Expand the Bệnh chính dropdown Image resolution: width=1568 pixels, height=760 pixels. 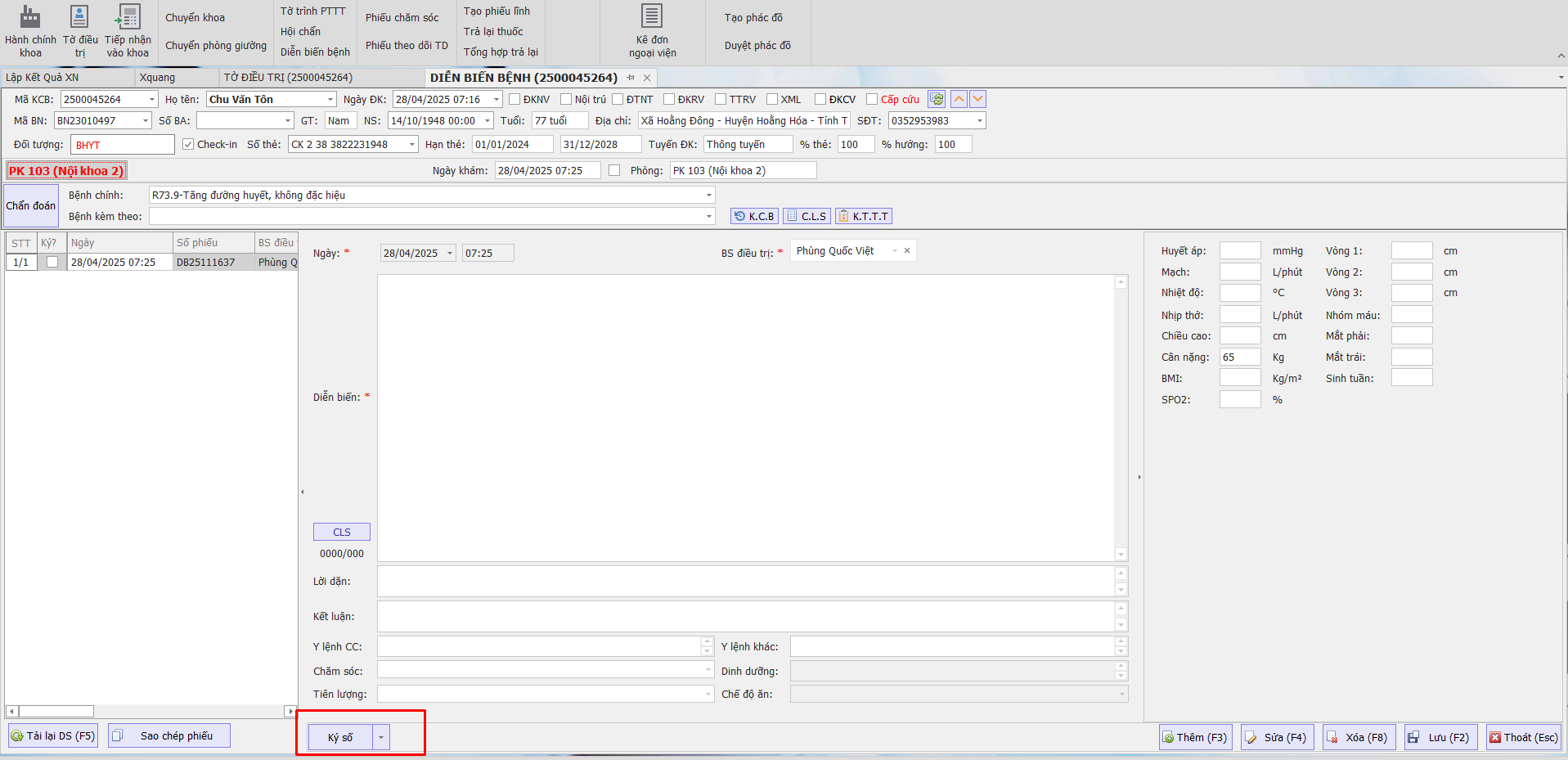(x=708, y=196)
